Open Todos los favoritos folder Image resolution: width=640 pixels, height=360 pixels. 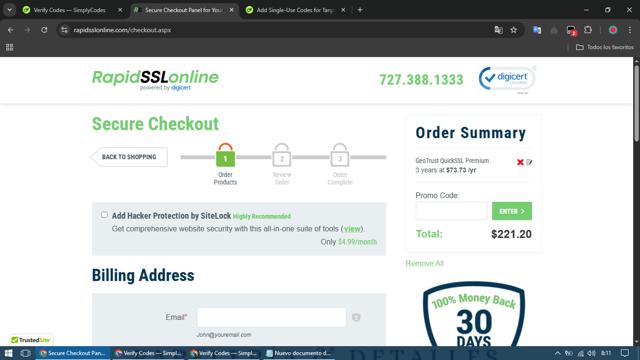tap(604, 47)
